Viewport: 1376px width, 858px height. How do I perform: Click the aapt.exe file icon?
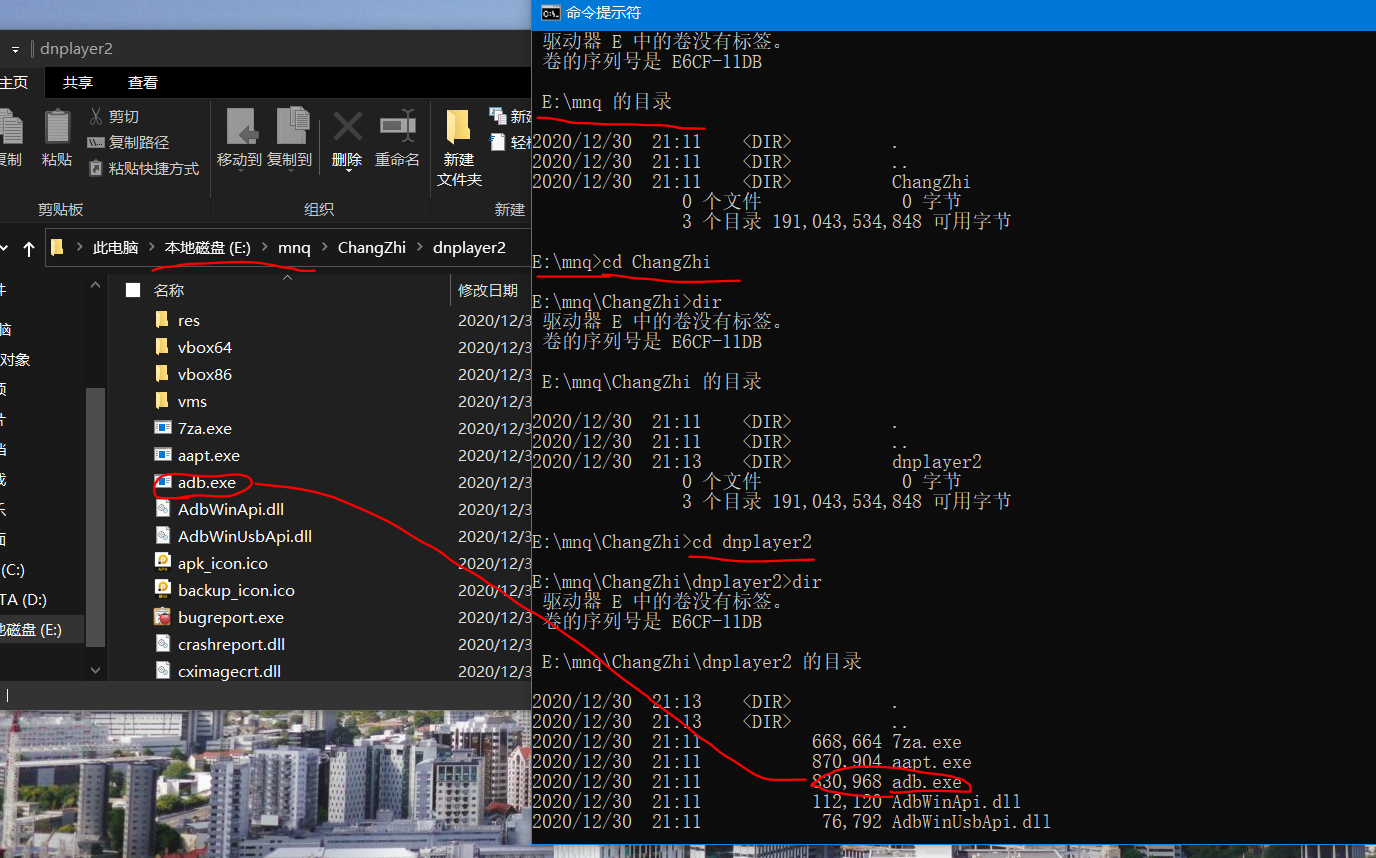[162, 455]
